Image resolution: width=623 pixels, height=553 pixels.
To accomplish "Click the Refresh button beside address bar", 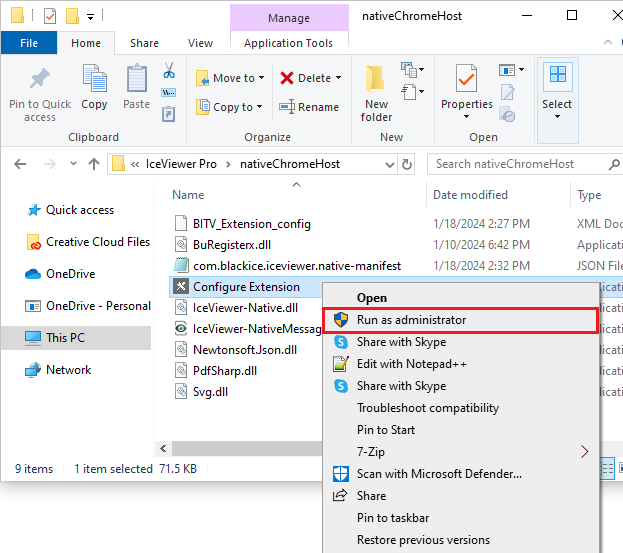I will tap(407, 164).
